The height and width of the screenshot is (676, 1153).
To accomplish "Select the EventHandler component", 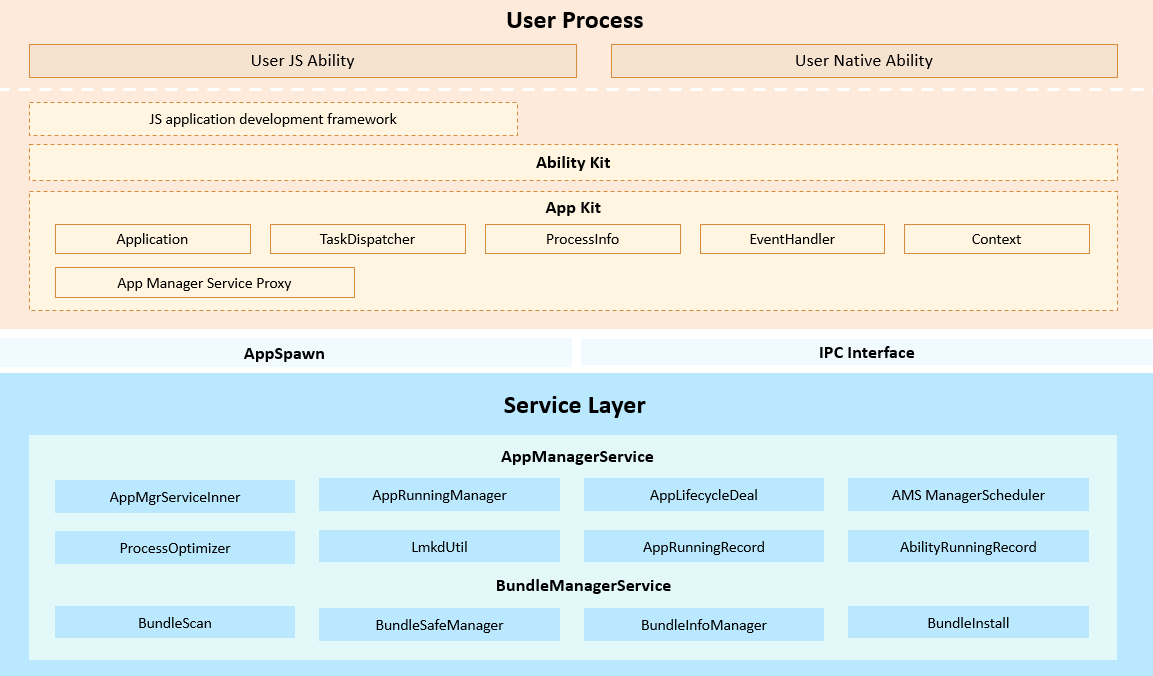I will [792, 239].
